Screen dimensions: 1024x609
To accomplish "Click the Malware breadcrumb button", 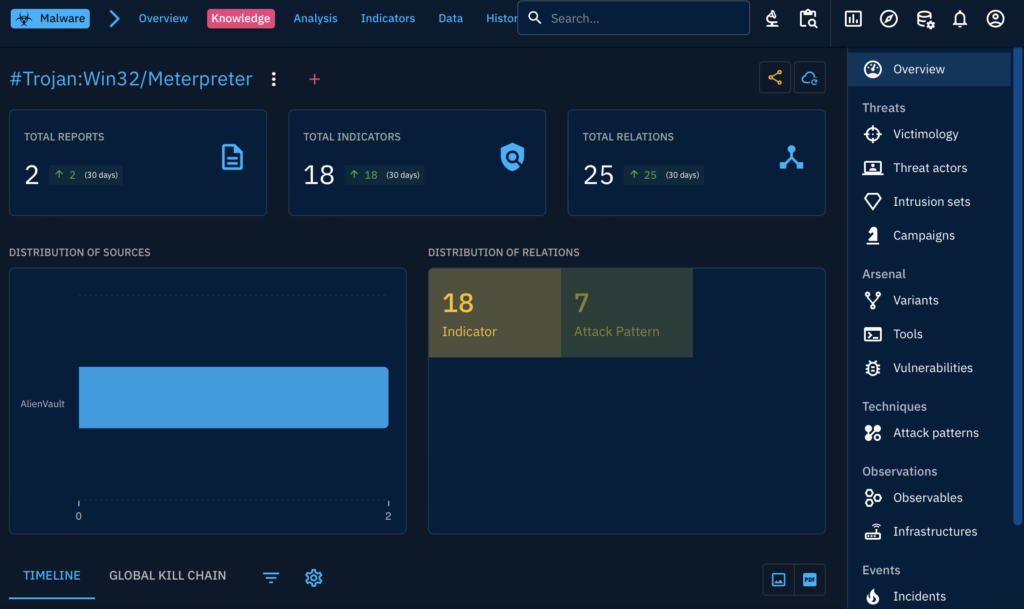I will (x=50, y=18).
